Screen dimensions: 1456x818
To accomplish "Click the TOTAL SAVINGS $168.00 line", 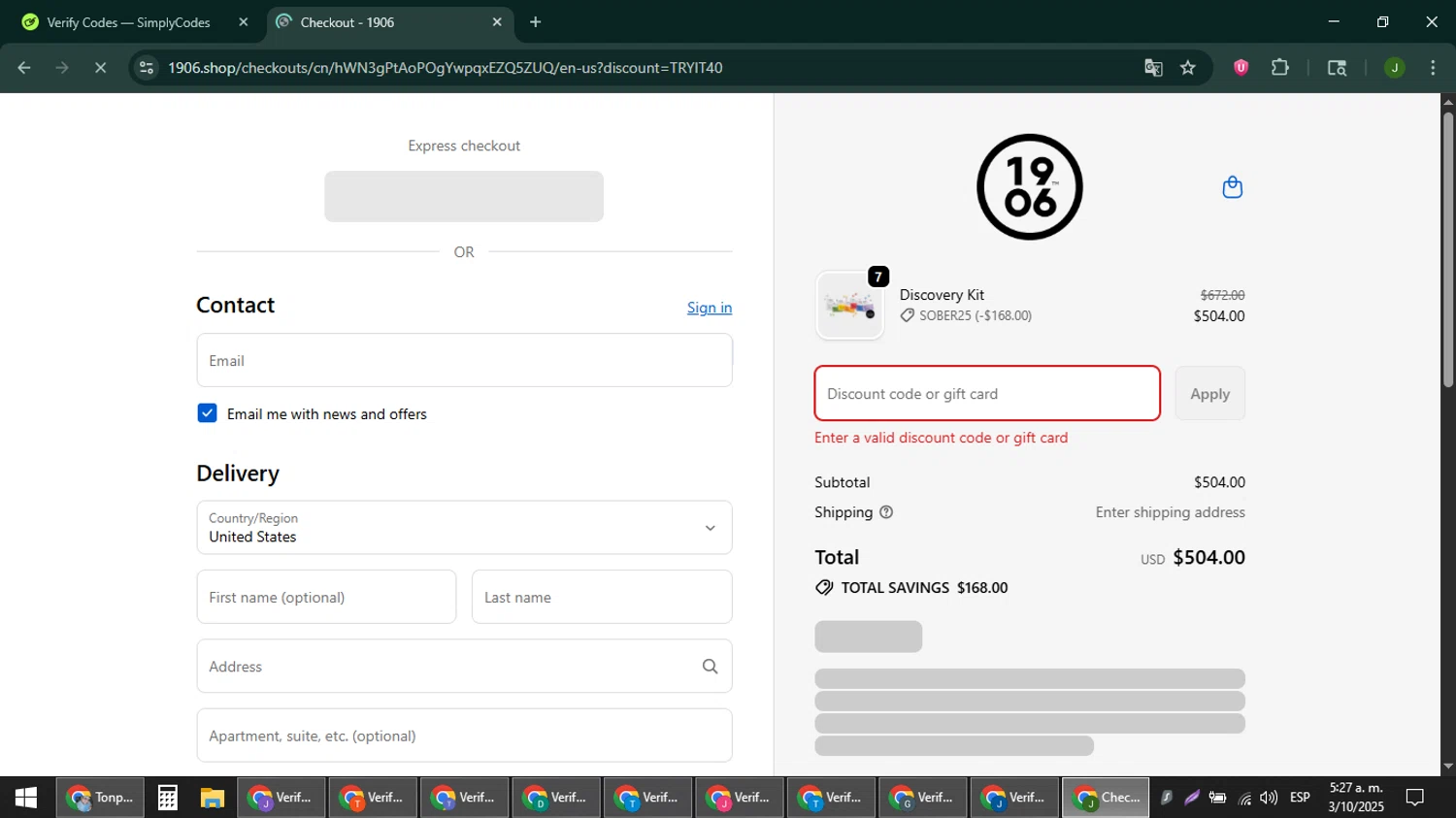I will pyautogui.click(x=911, y=588).
